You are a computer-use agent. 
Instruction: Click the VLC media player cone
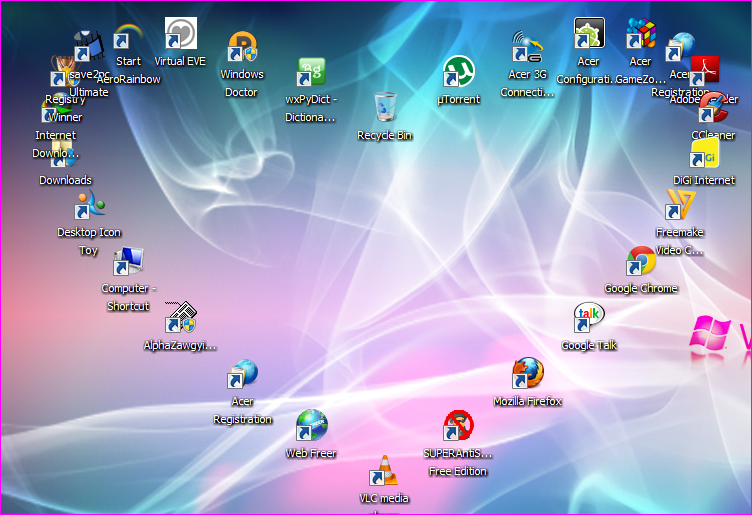point(384,470)
